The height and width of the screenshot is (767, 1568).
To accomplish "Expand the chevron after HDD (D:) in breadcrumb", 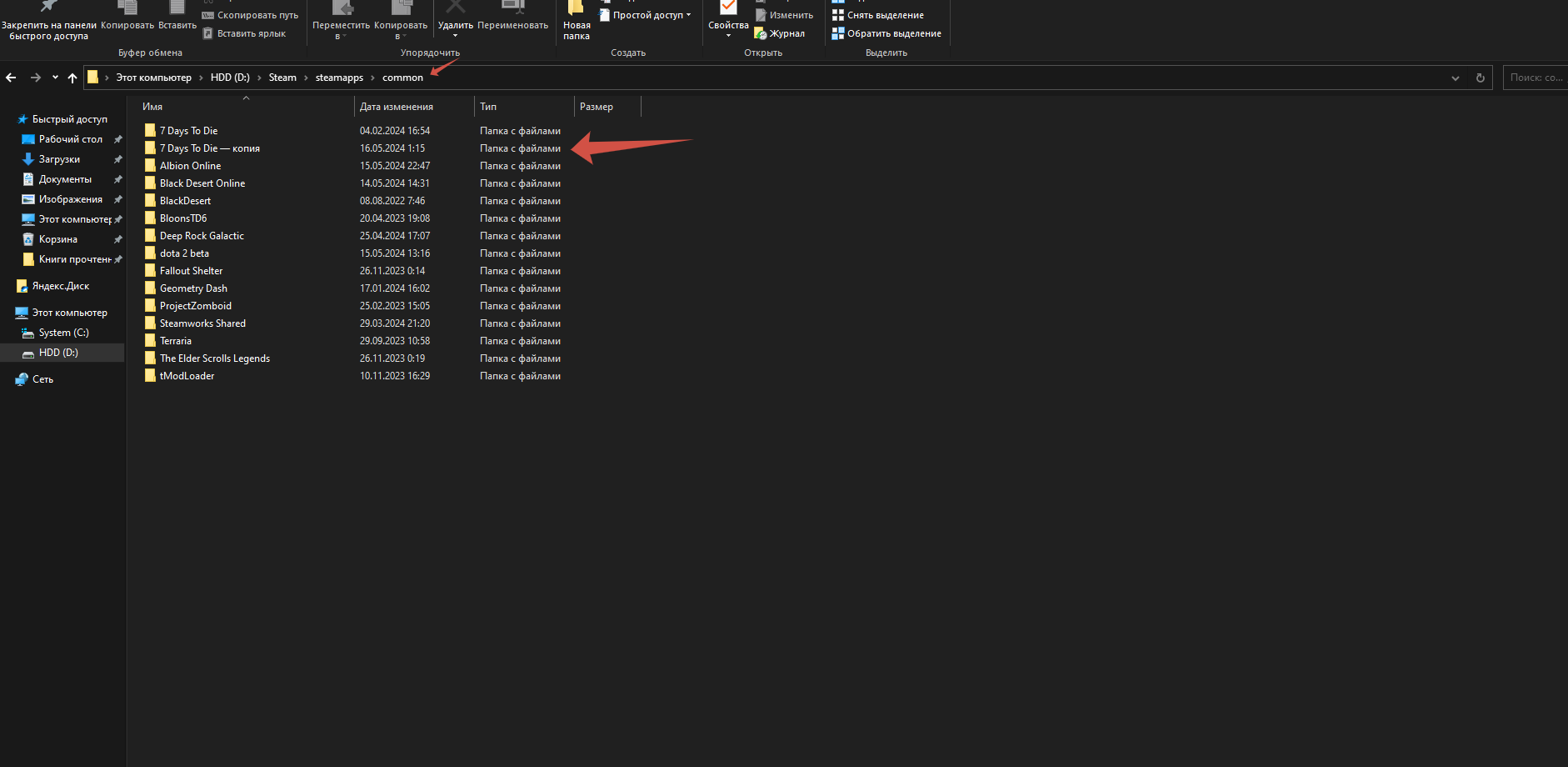I will click(x=259, y=78).
